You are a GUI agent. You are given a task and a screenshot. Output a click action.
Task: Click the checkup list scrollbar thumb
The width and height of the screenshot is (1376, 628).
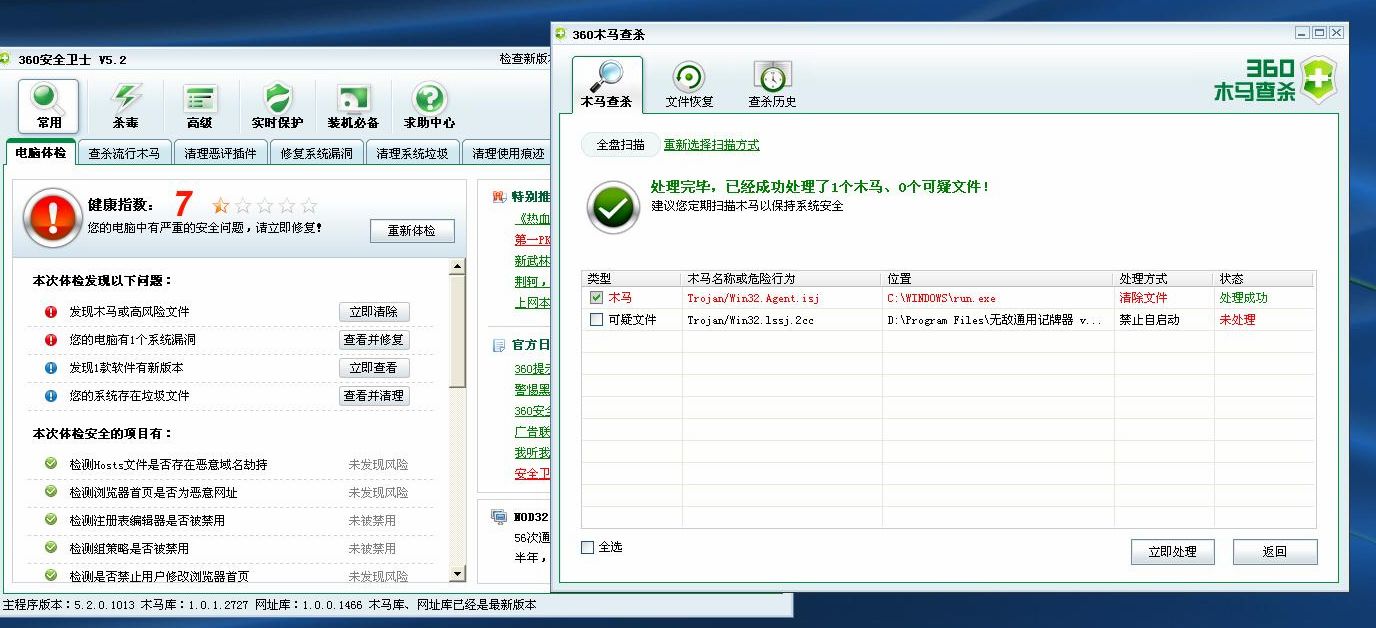pos(458,331)
